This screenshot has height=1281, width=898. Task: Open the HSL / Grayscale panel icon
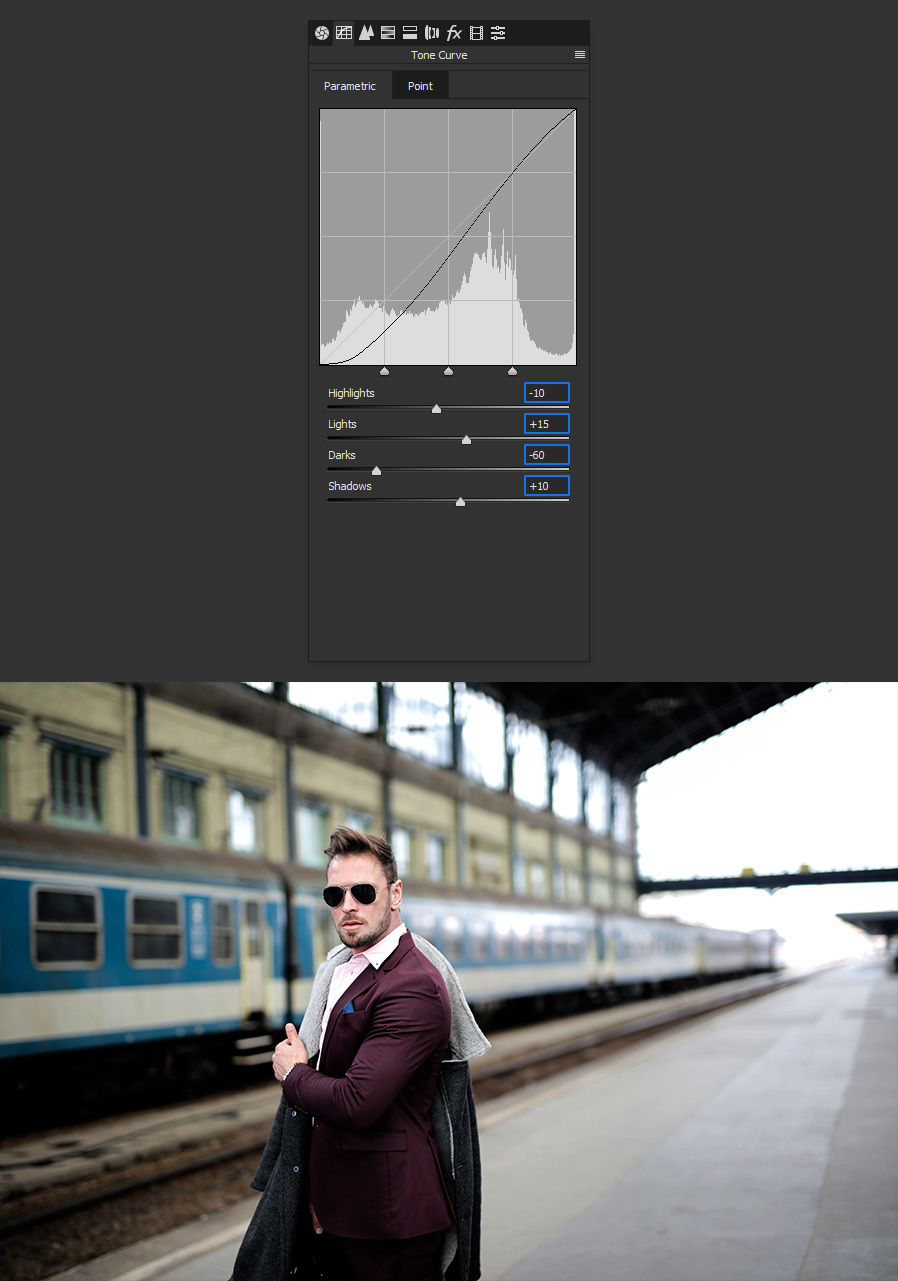(x=388, y=33)
